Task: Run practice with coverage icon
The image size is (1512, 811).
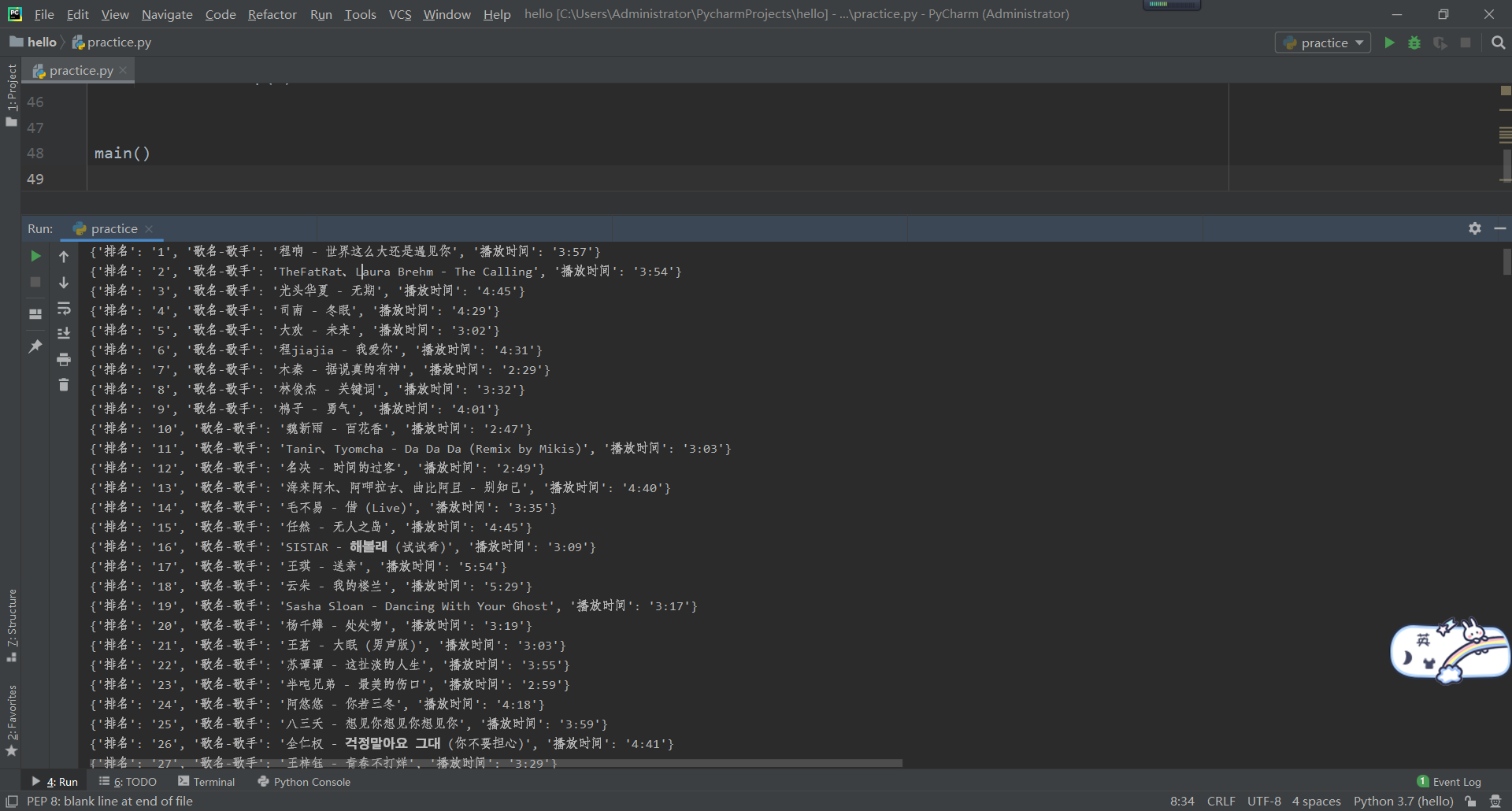Action: 1440,43
